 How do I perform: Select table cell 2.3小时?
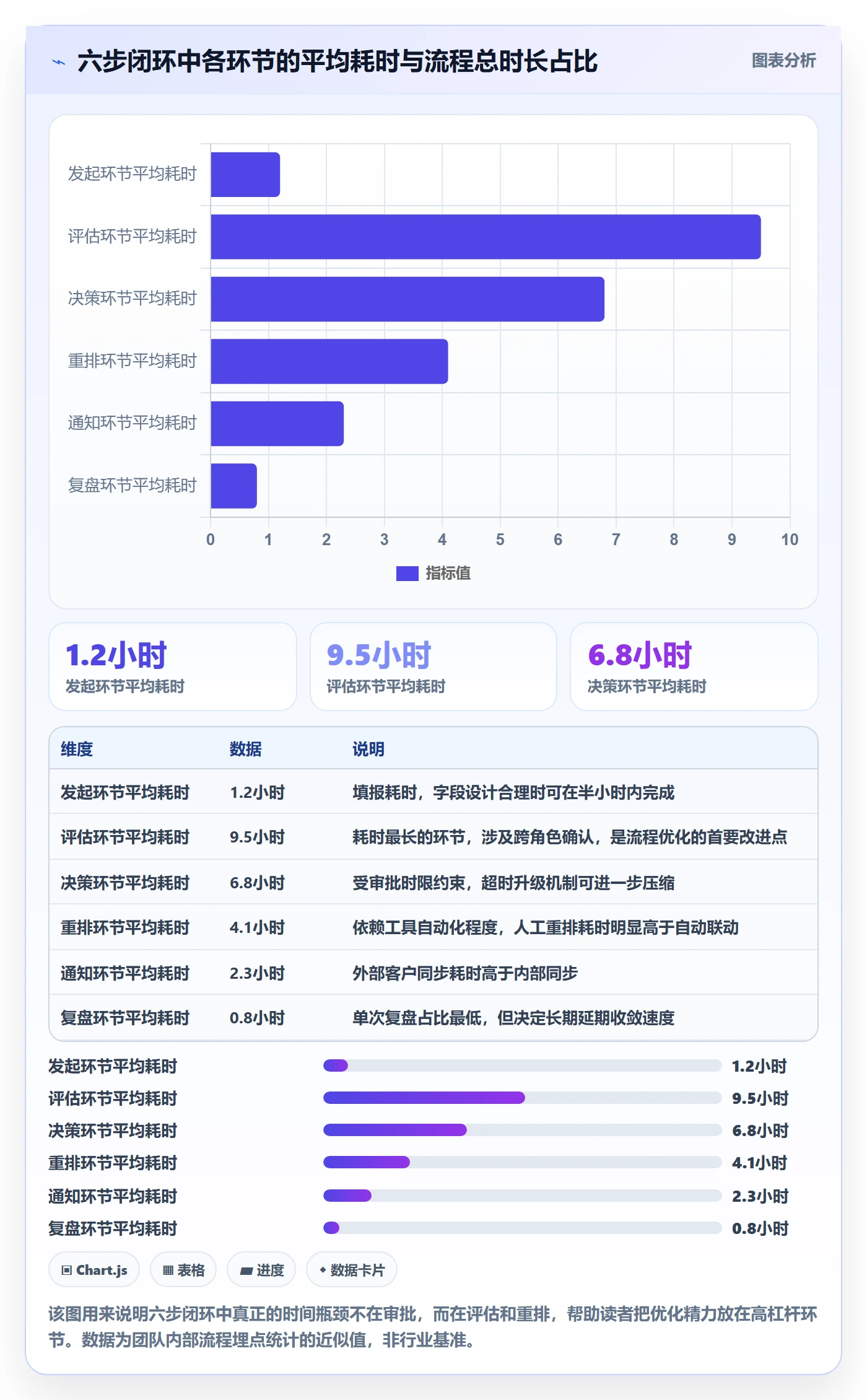click(257, 973)
